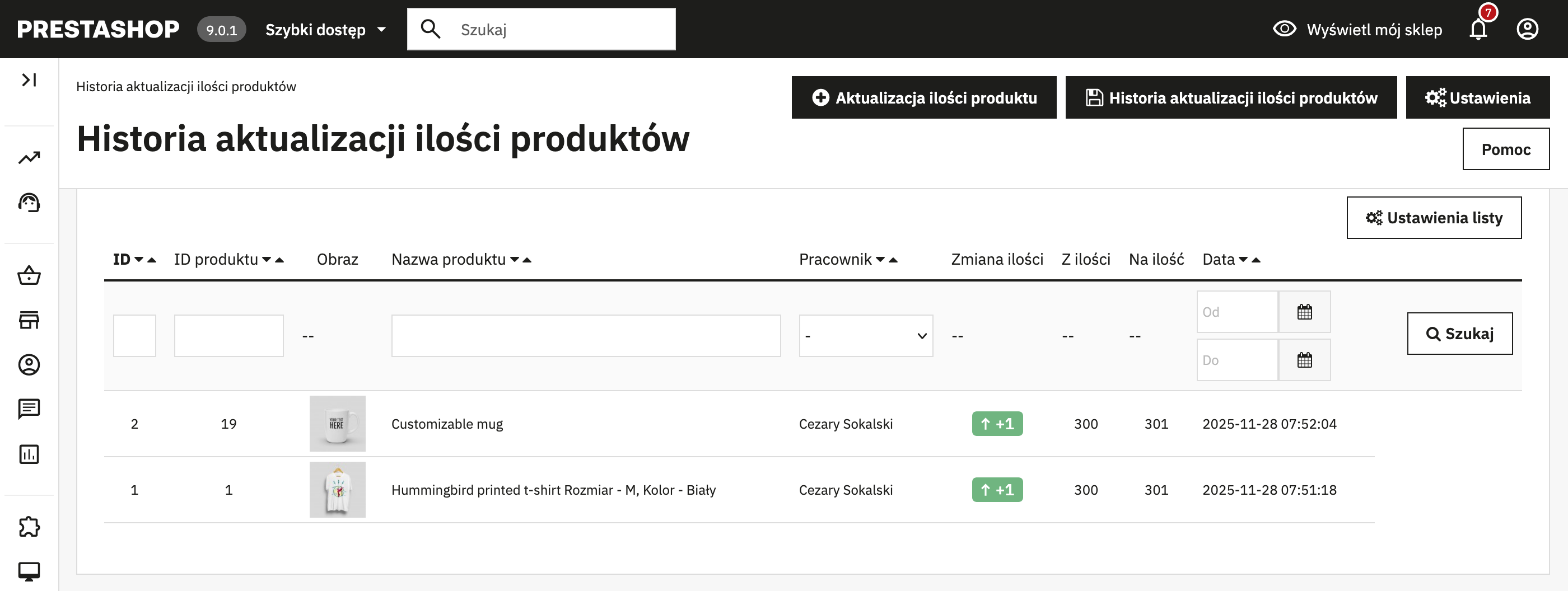The height and width of the screenshot is (591, 1568).
Task: Open the Statistics bar-chart sidebar icon
Action: (x=29, y=454)
